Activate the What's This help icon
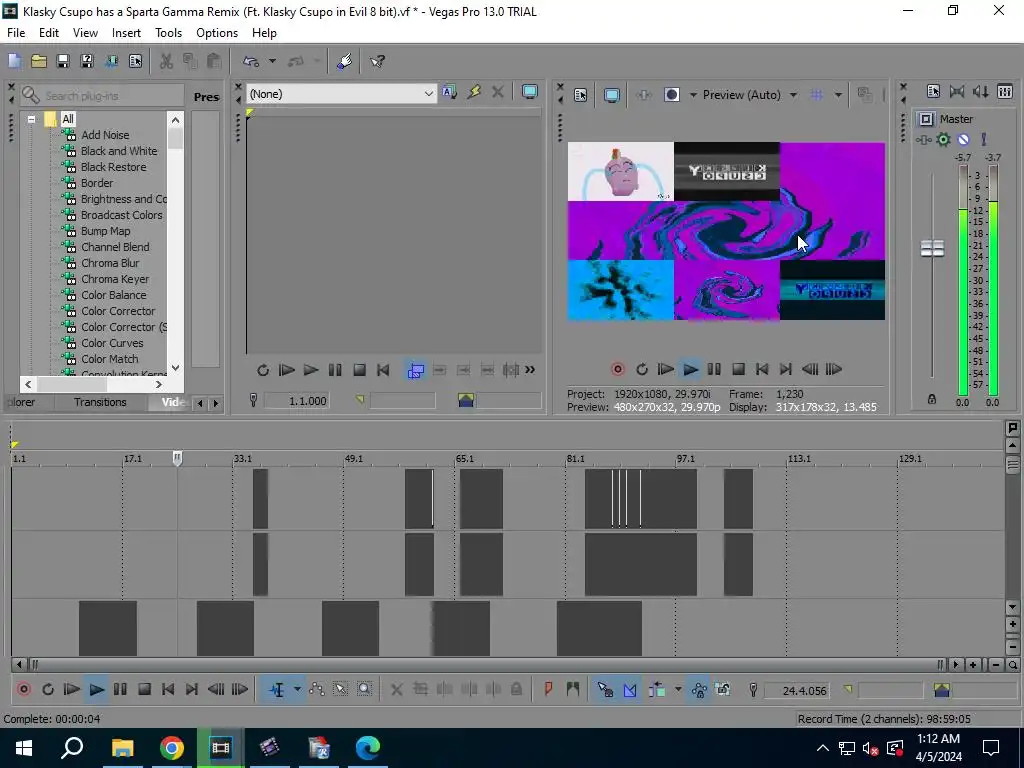 pos(377,61)
